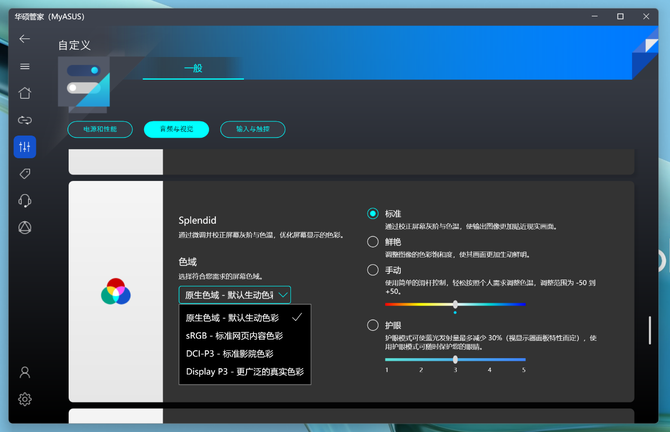670x432 pixels.
Task: Open the 电源和性能 category button
Action: (100, 129)
